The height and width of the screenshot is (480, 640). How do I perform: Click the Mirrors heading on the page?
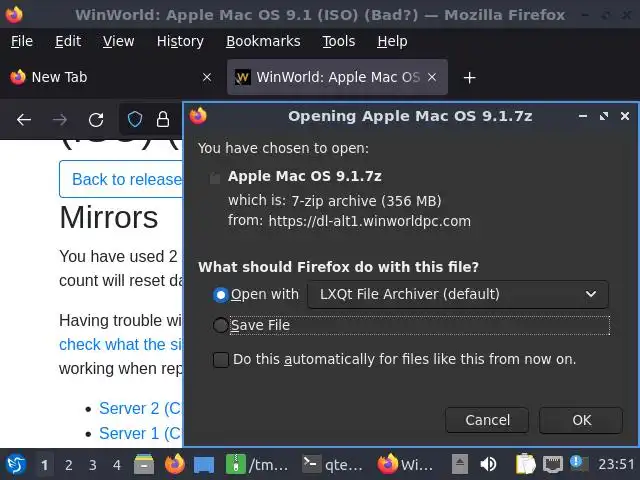coord(109,218)
